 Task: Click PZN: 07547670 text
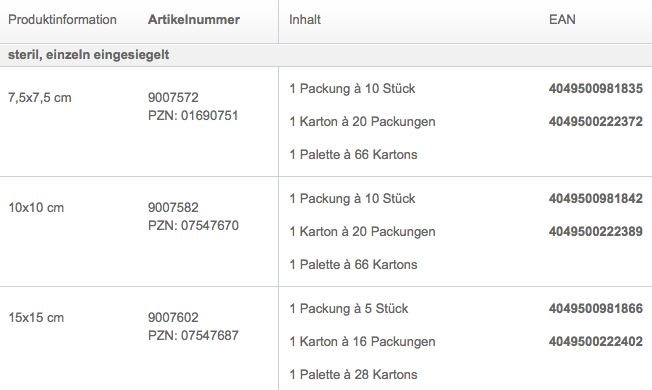click(x=193, y=225)
